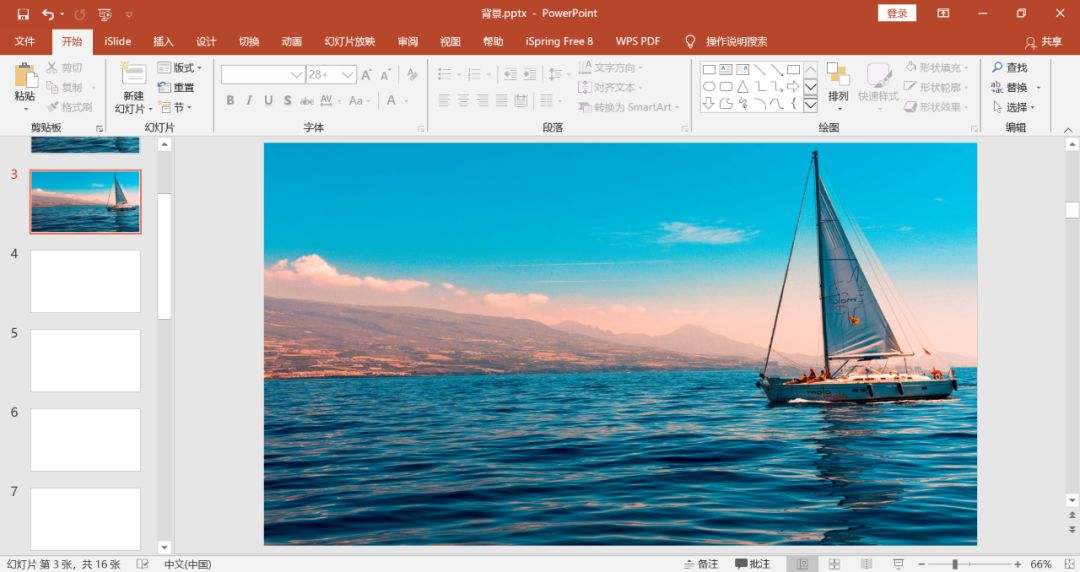Click the fit slide to window icon

[x=1068, y=564]
